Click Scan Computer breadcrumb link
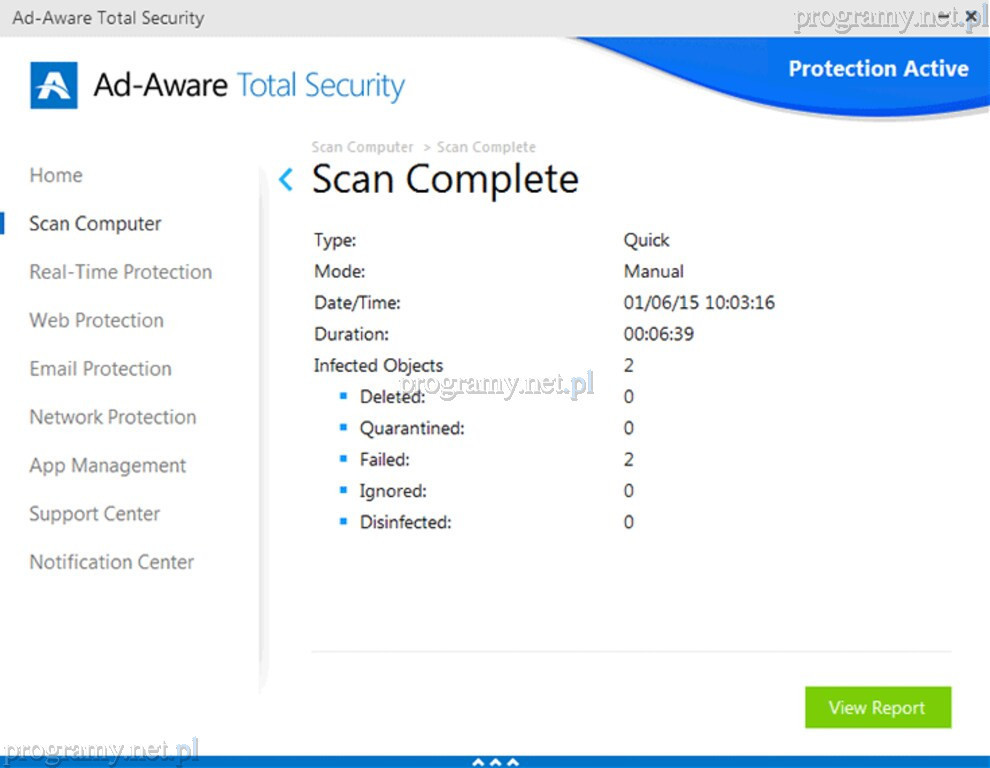The image size is (990, 768). 362,147
